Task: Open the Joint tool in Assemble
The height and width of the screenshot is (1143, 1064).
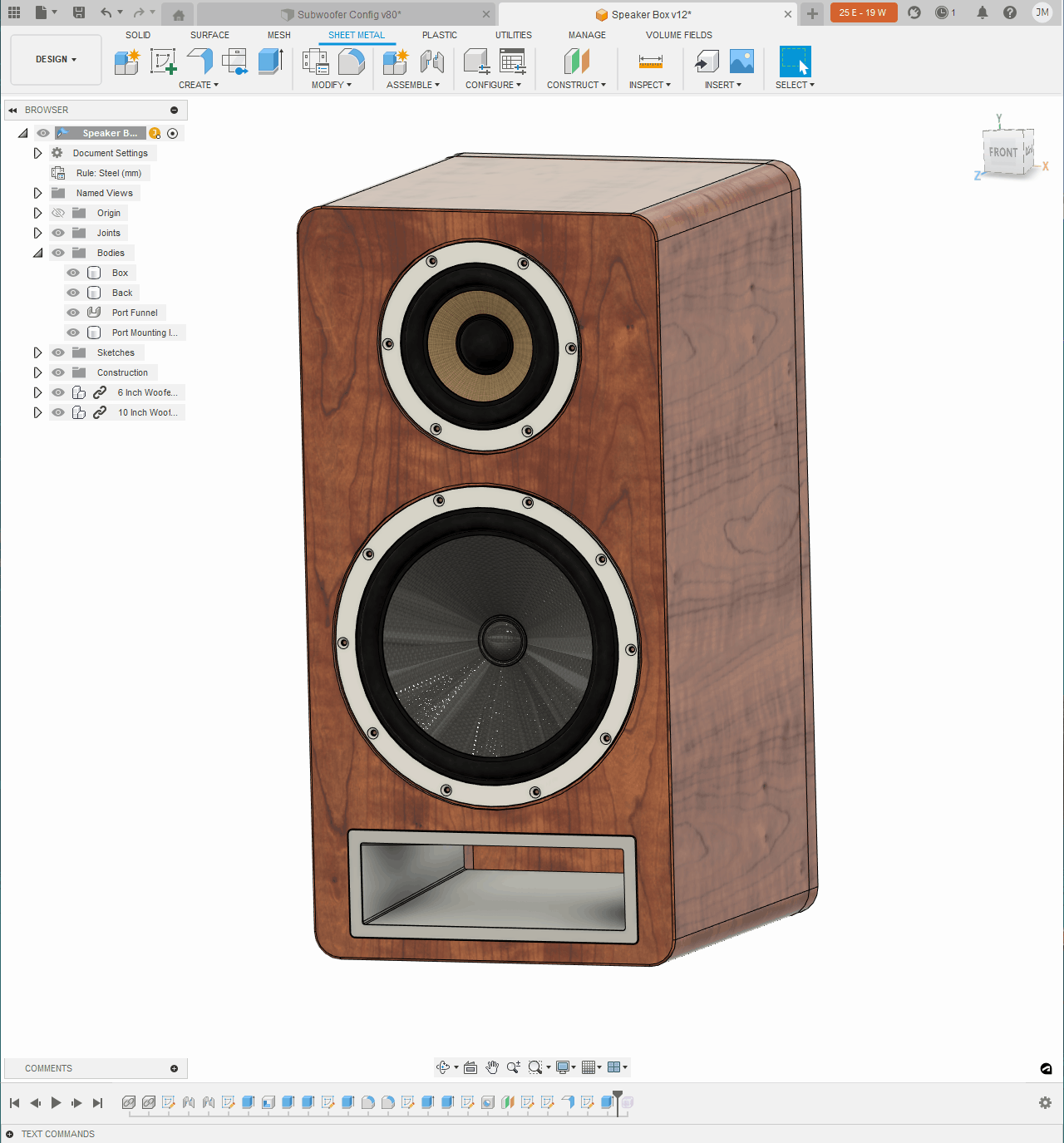Action: [432, 62]
